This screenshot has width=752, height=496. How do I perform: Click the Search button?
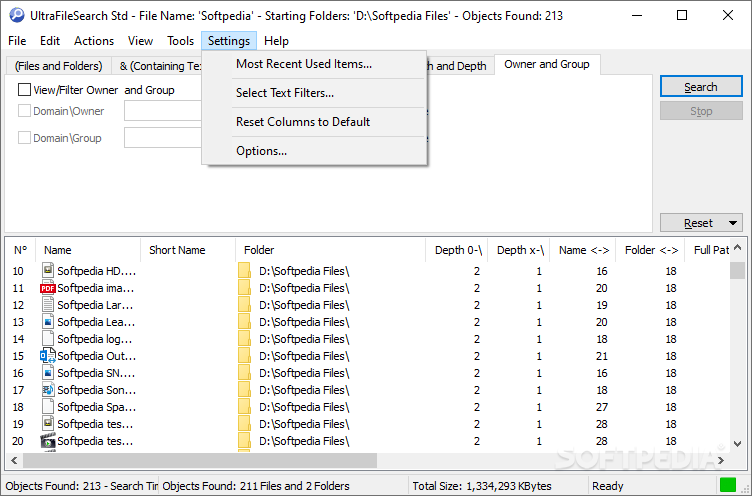pyautogui.click(x=701, y=87)
